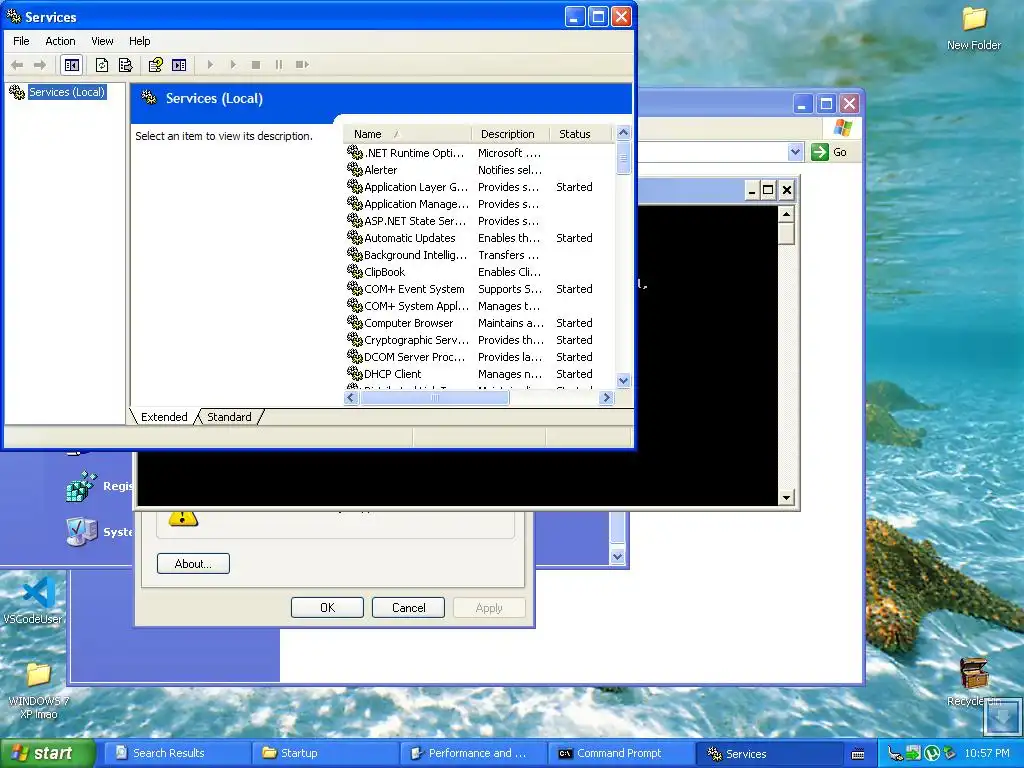Image resolution: width=1024 pixels, height=768 pixels.
Task: Click the Status column header
Action: click(580, 134)
